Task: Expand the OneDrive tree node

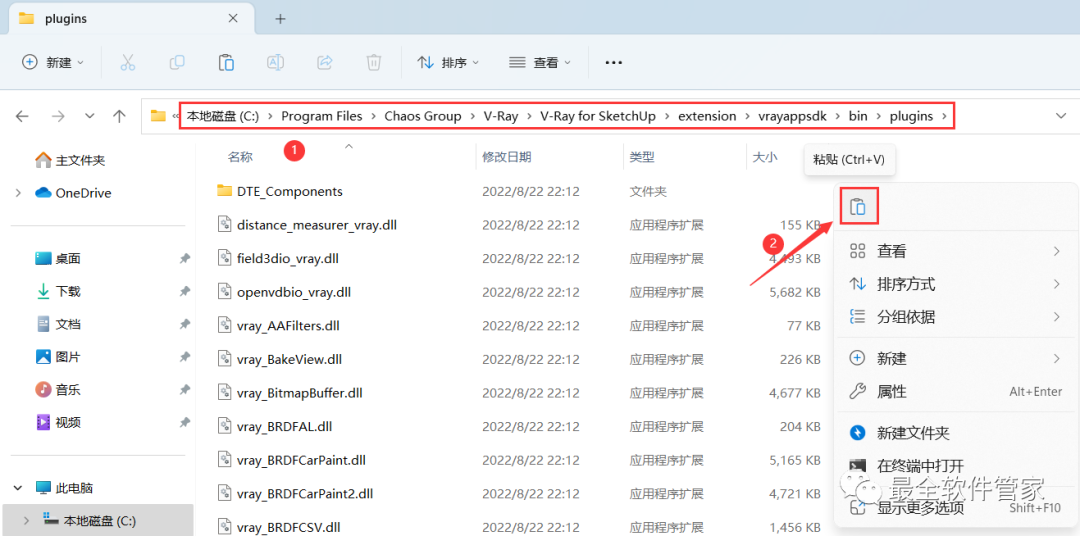Action: (18, 193)
